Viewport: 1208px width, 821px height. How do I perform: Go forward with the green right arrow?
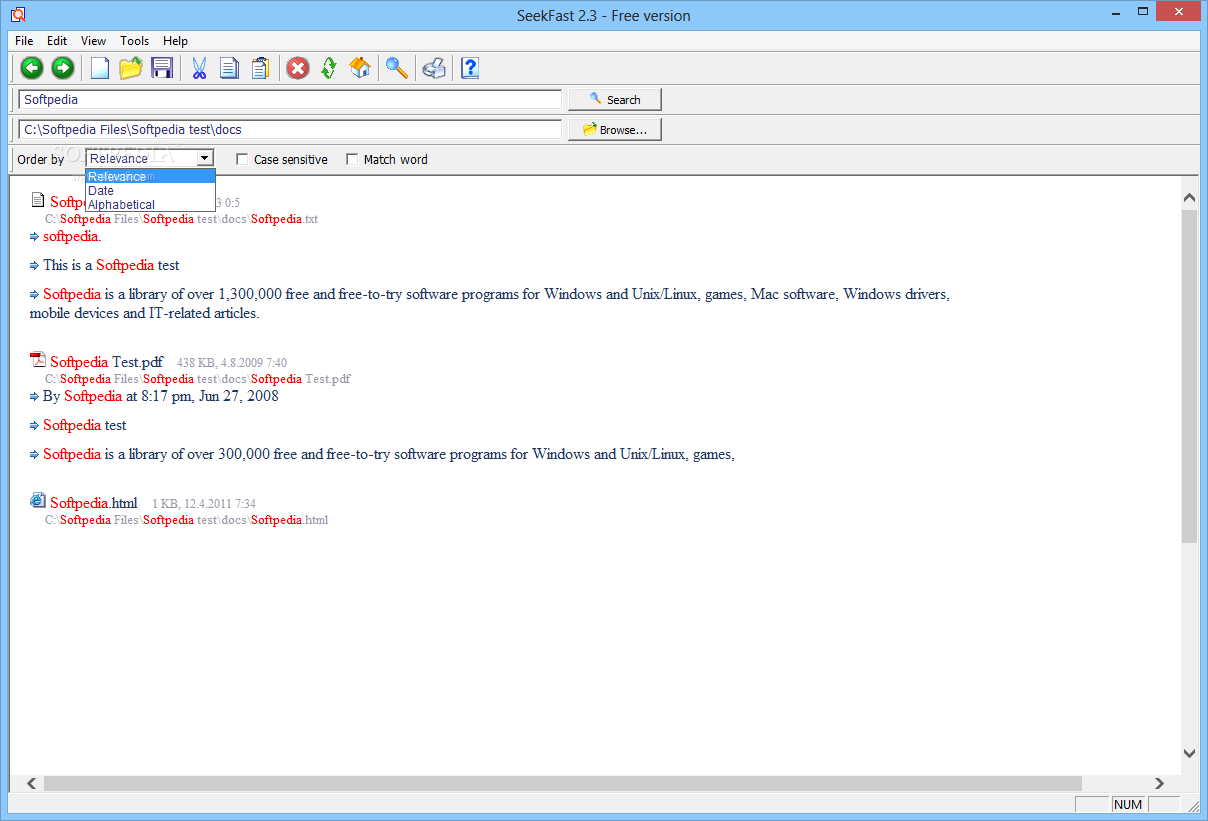coord(63,68)
